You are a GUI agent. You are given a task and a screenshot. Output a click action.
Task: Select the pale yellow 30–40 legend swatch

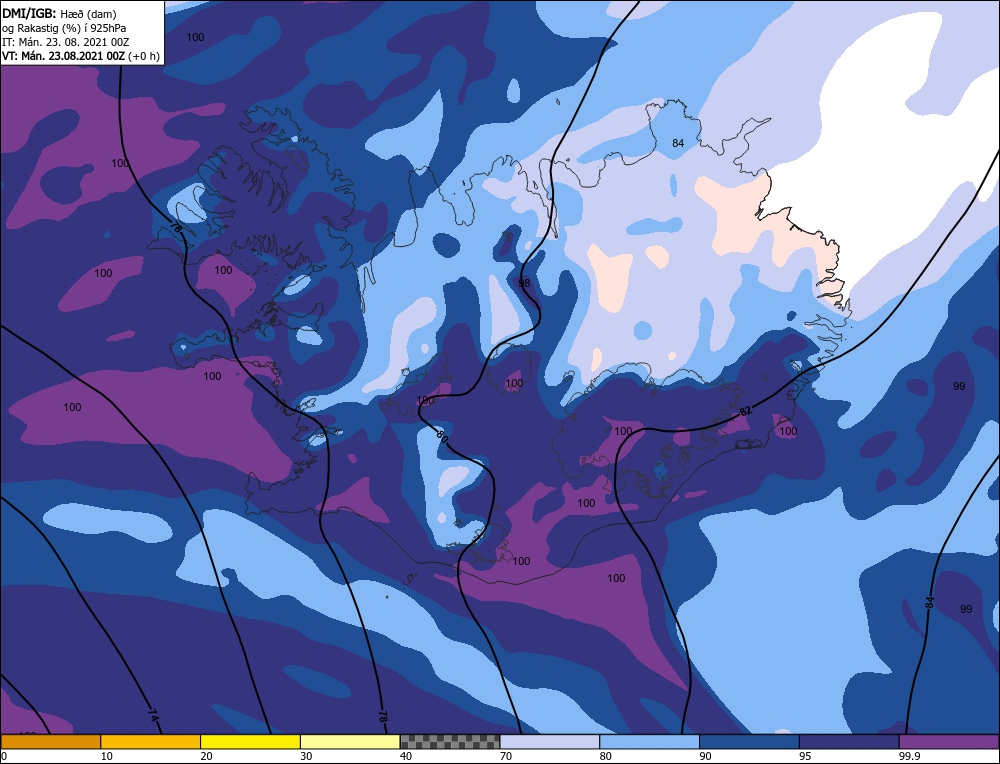pos(350,741)
